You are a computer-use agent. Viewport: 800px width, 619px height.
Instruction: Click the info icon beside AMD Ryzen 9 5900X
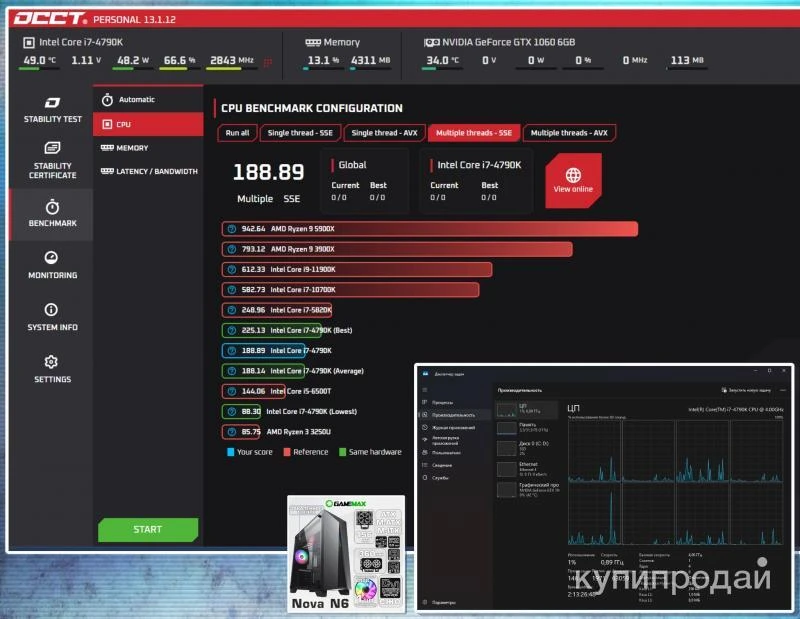pos(231,229)
